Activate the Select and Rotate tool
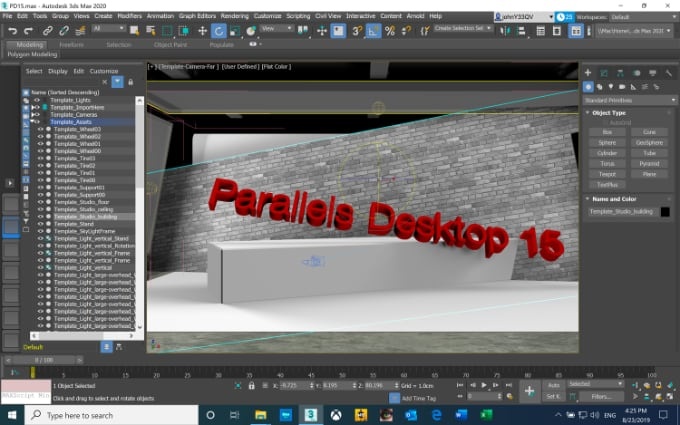The width and height of the screenshot is (680, 425). pyautogui.click(x=219, y=31)
